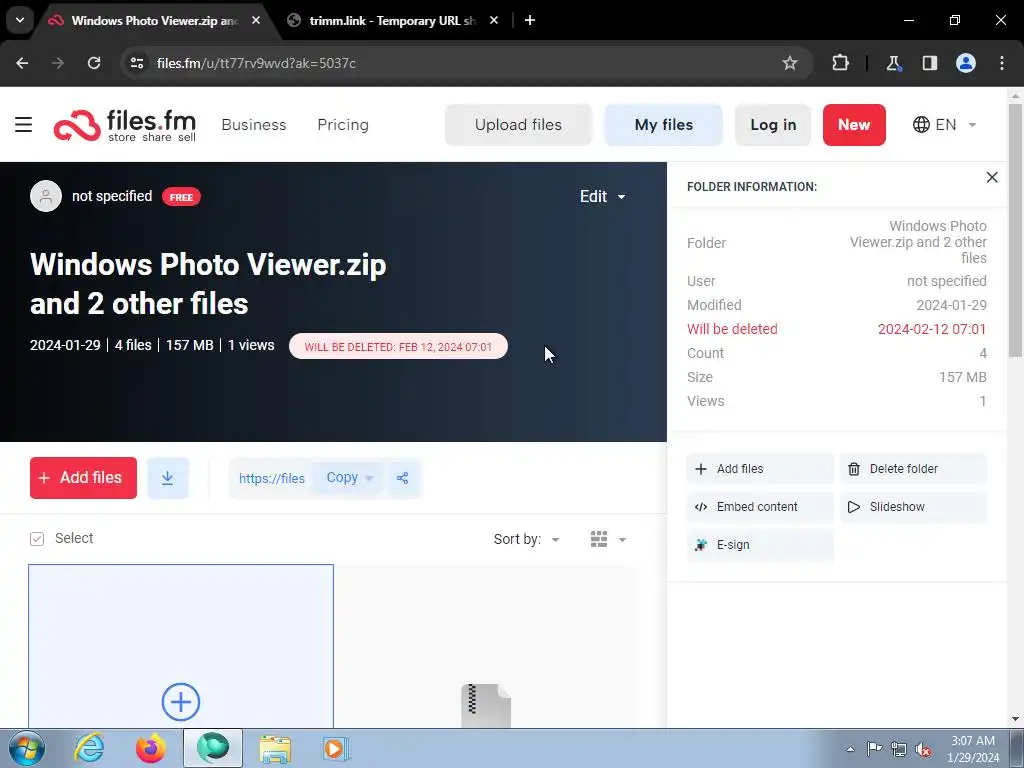Show hidden system tray icons

[x=850, y=749]
